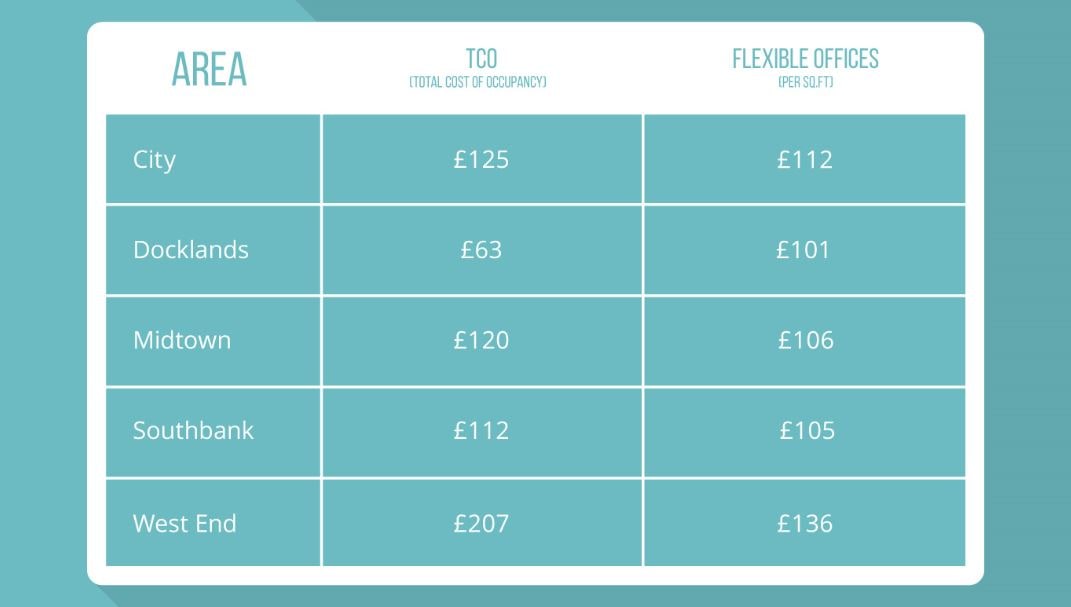The width and height of the screenshot is (1071, 607).
Task: Select the Midtown row label
Action: 182,340
